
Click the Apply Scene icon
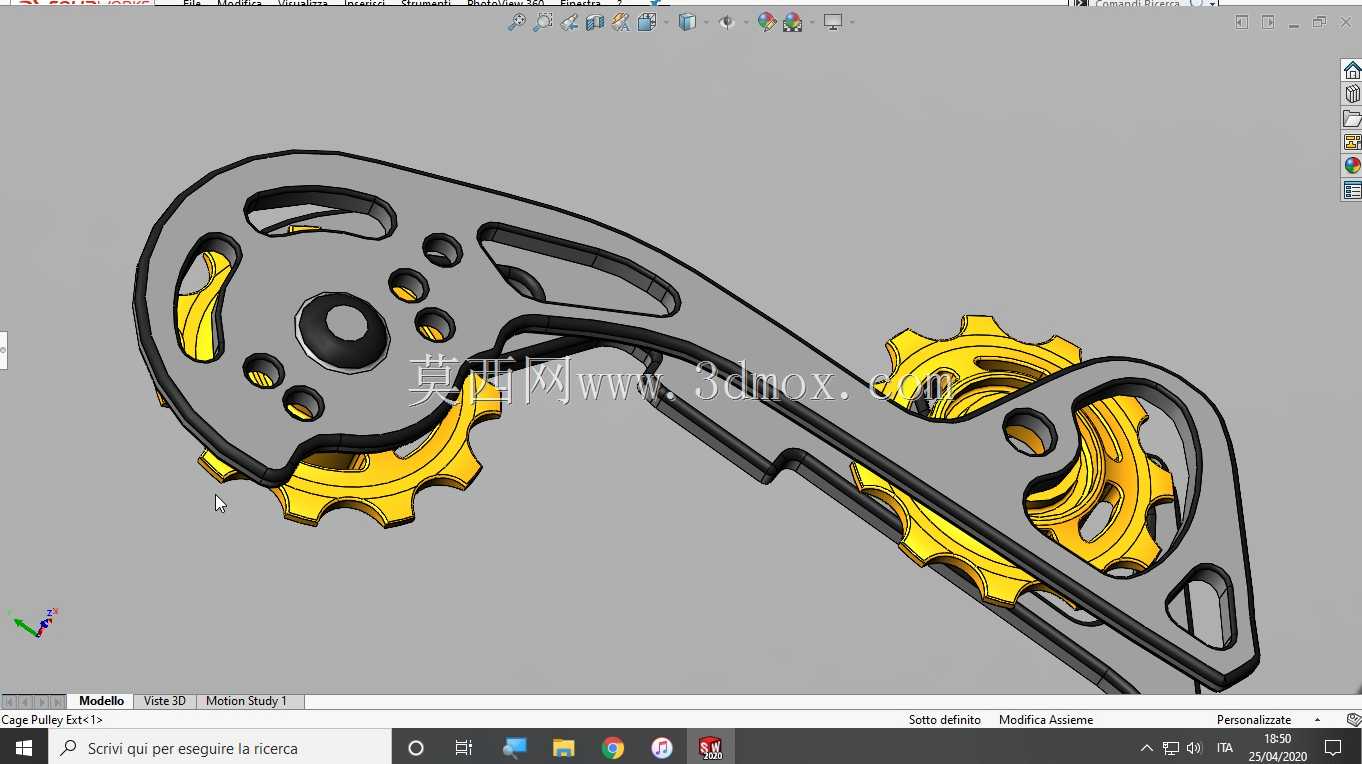tap(793, 22)
